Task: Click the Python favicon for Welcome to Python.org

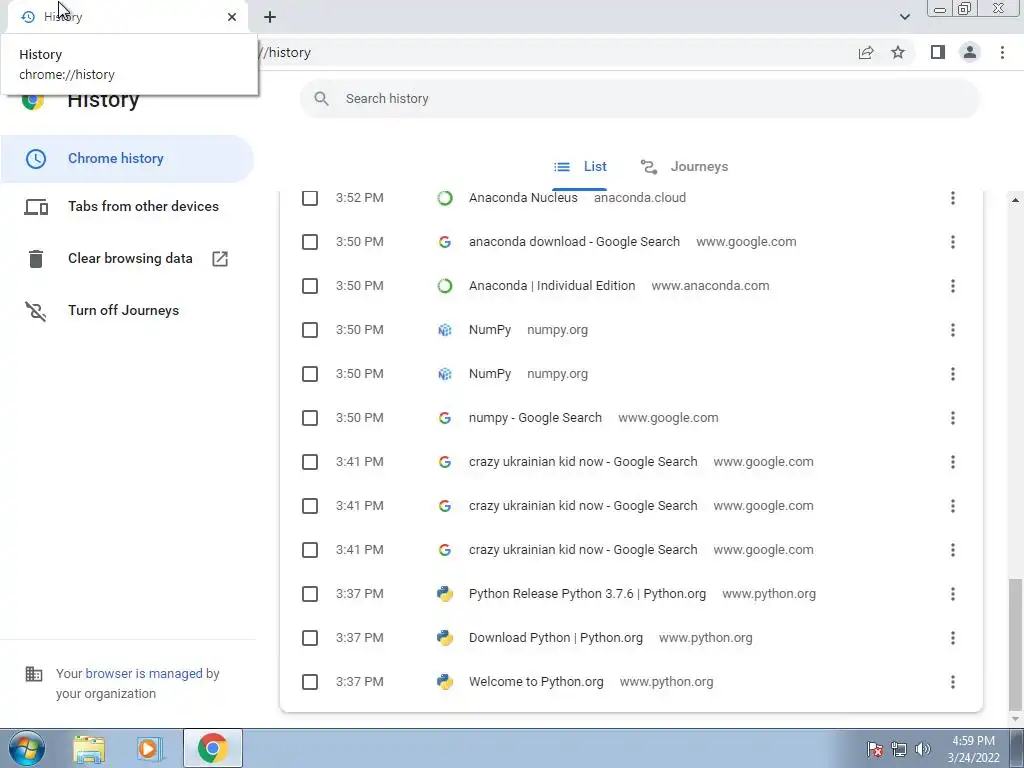Action: 445,682
